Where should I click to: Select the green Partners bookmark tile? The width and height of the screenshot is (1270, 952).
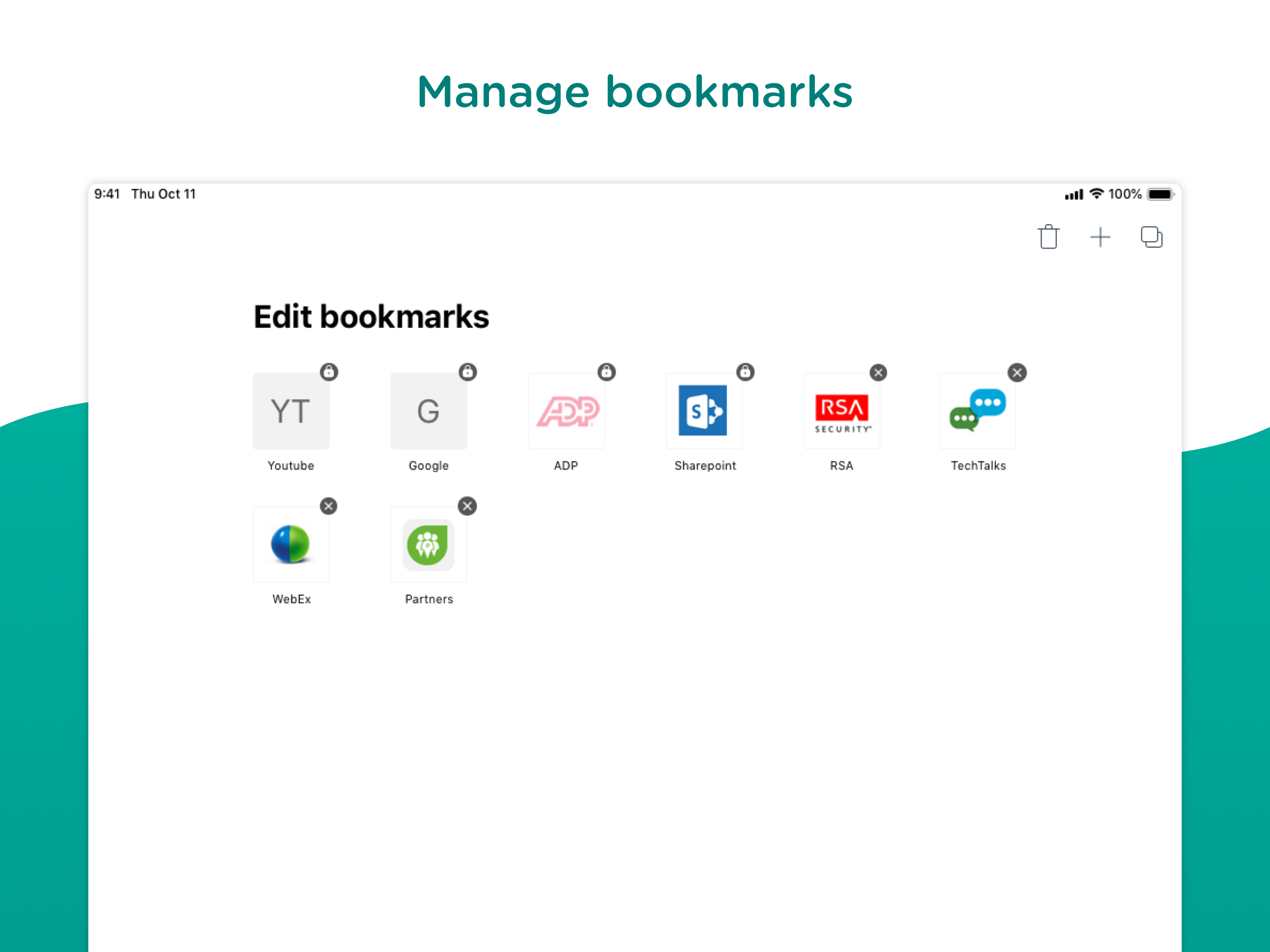[x=428, y=544]
